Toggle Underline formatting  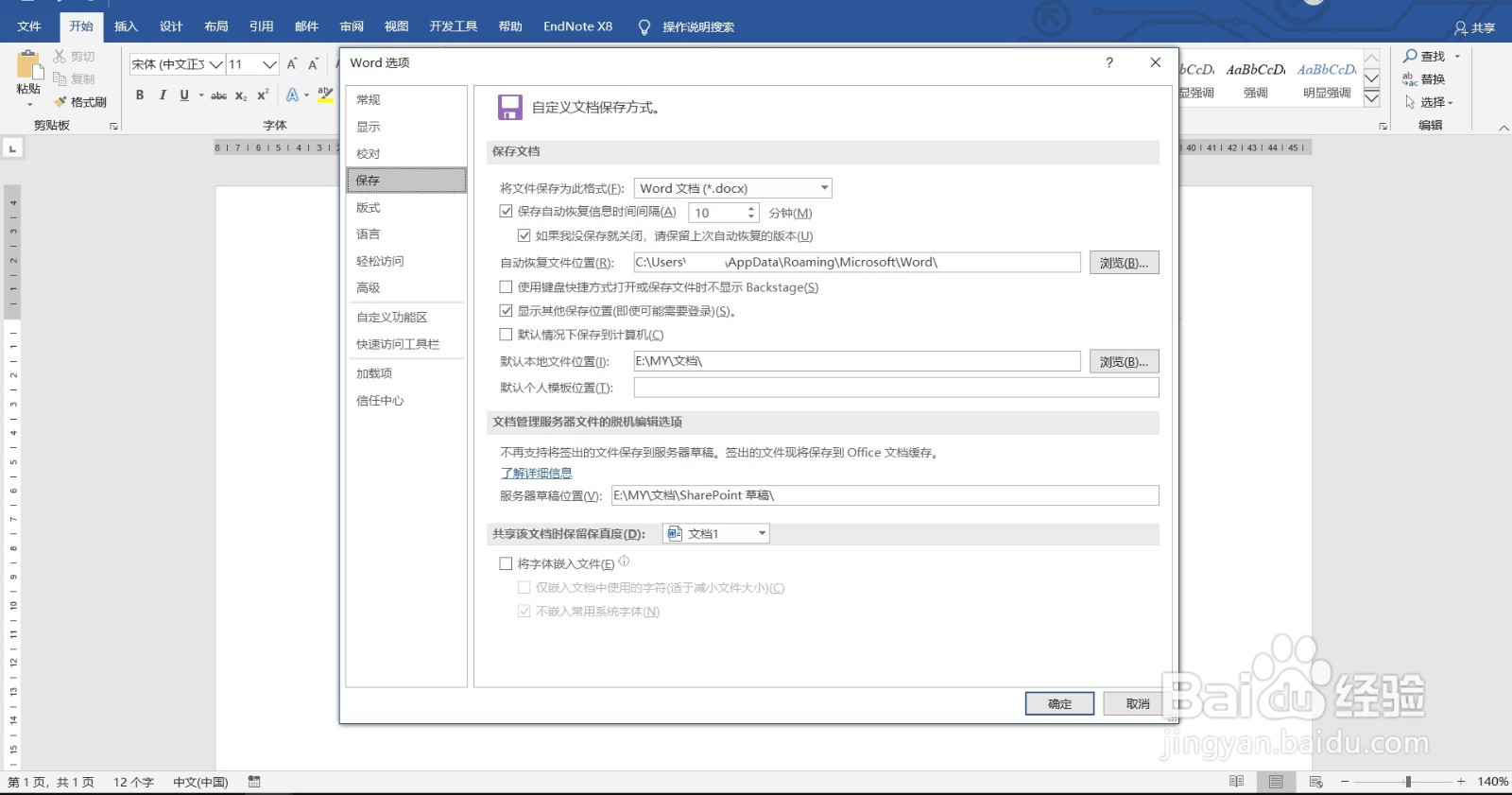pyautogui.click(x=184, y=95)
